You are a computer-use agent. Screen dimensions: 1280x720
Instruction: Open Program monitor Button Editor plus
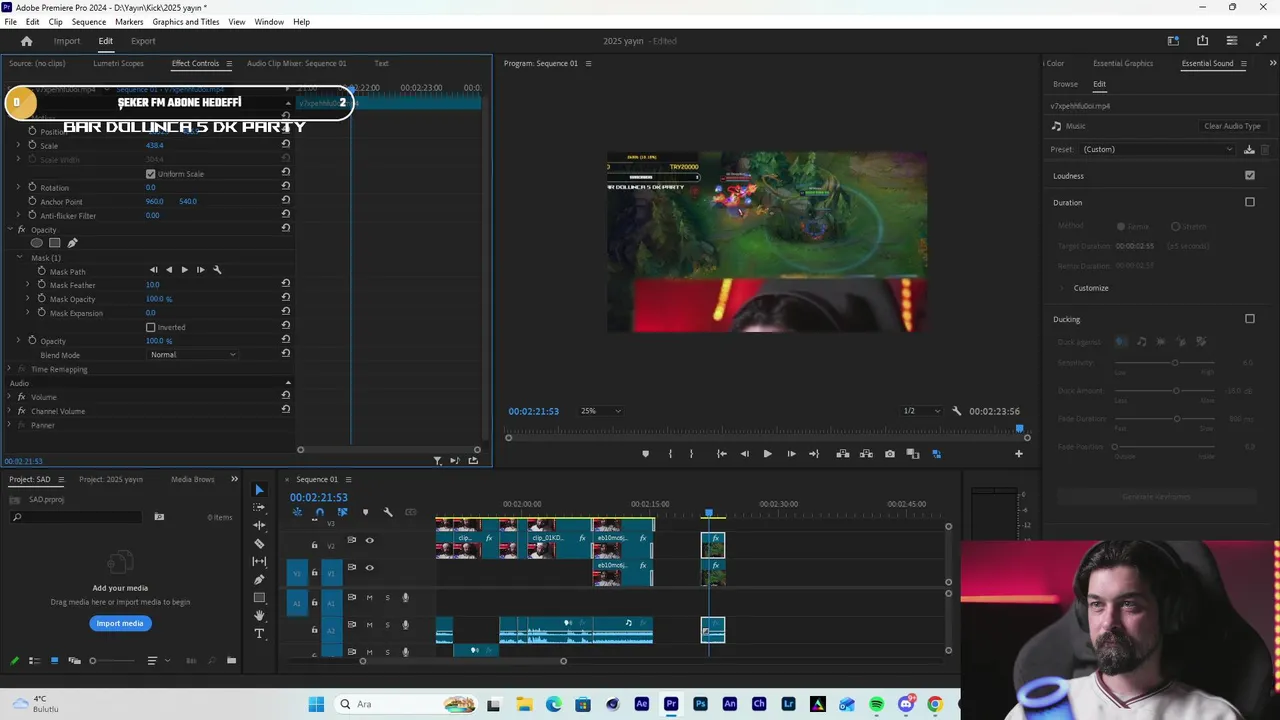[1019, 454]
